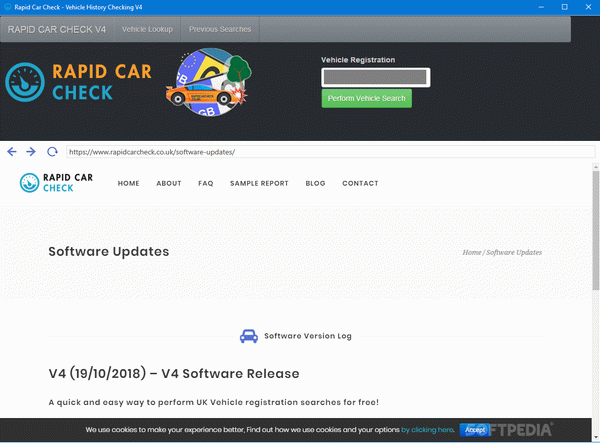Accept the cookie notice
This screenshot has width=600, height=443.
475,430
